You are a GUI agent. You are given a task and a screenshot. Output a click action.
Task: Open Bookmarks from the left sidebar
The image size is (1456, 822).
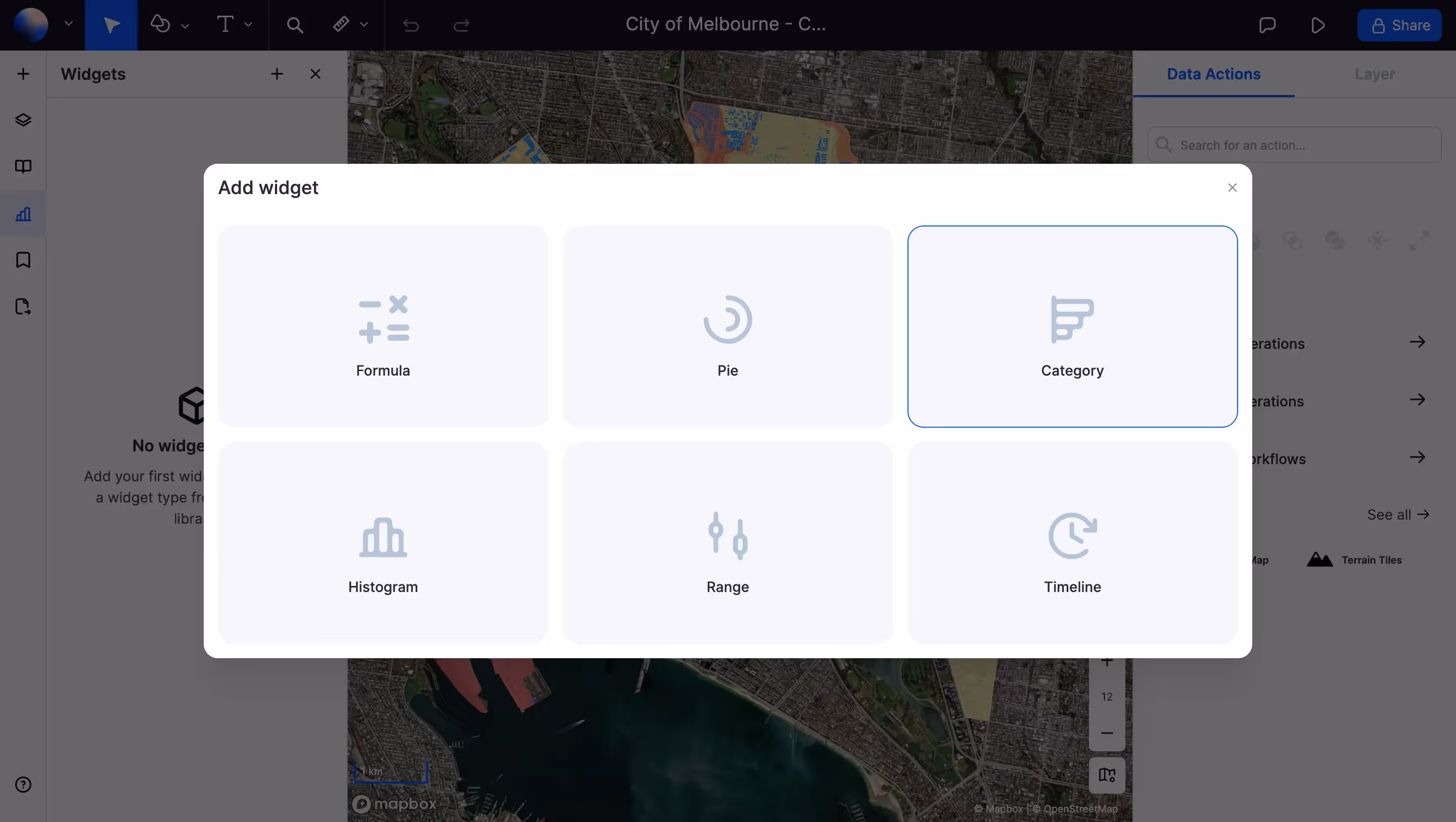[23, 261]
